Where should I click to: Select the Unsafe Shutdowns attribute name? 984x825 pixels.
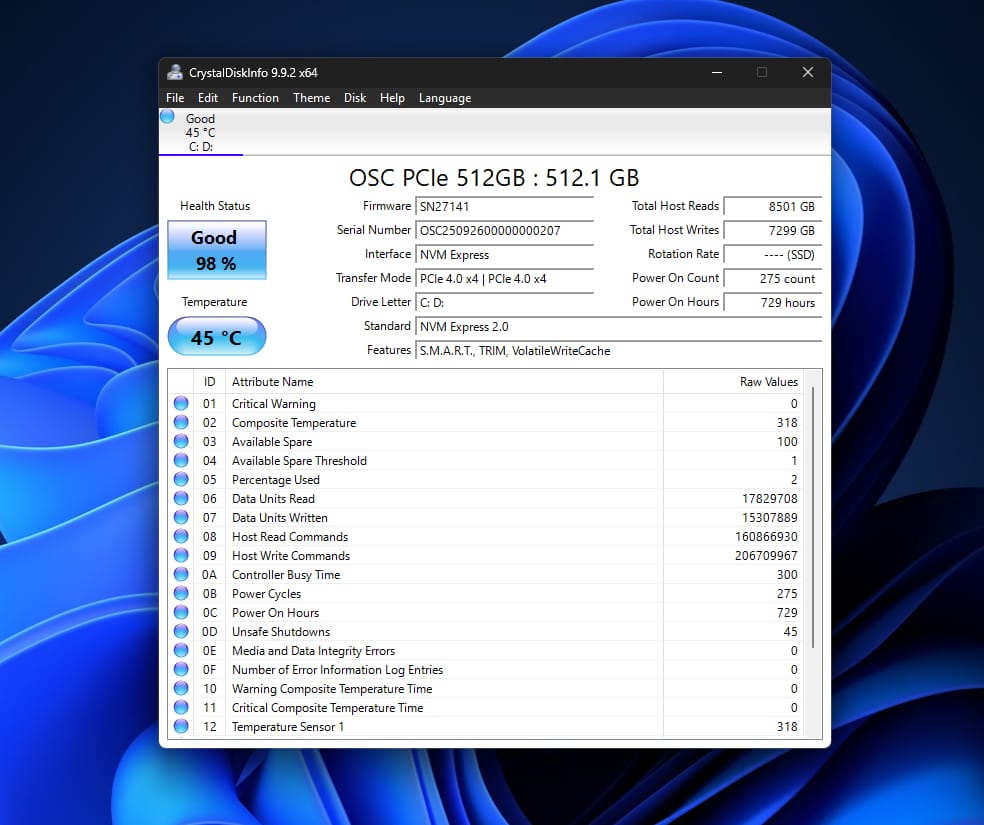click(281, 631)
